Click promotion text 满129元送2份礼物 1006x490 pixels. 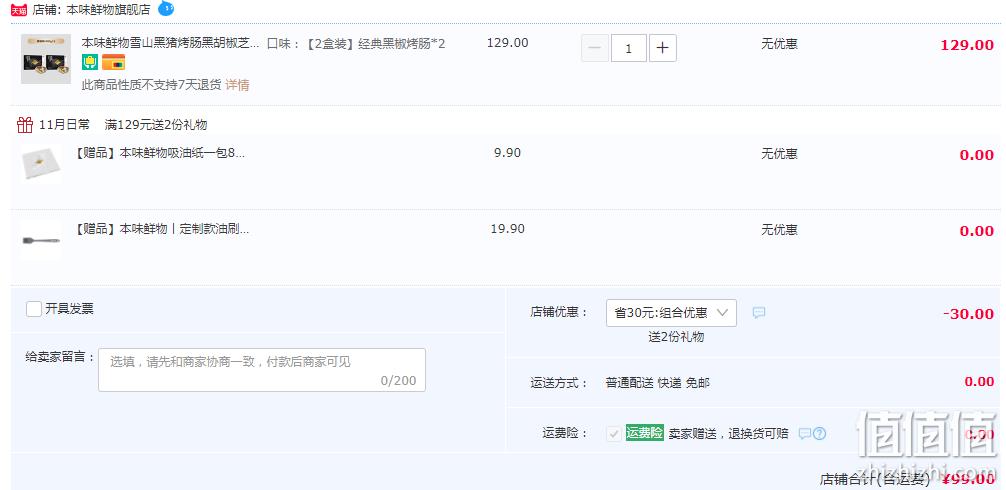[x=156, y=124]
